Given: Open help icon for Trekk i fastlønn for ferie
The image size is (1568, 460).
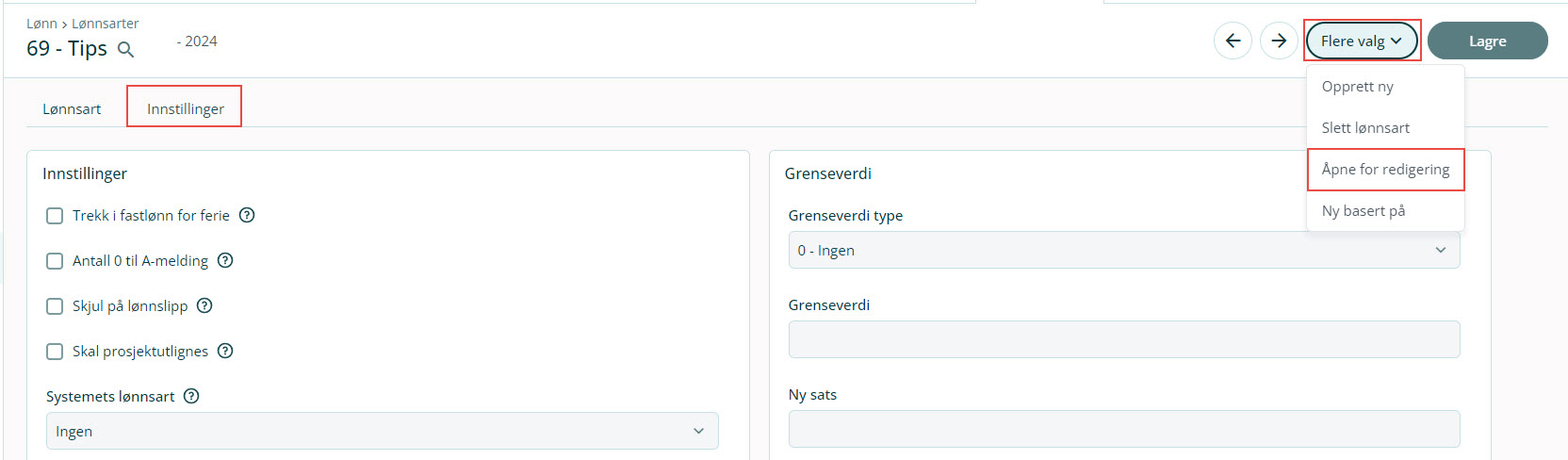Looking at the screenshot, I should point(247,215).
